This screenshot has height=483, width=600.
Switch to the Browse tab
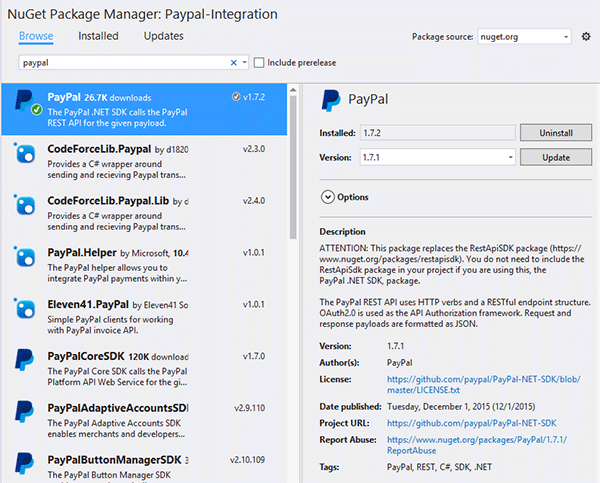[x=36, y=36]
